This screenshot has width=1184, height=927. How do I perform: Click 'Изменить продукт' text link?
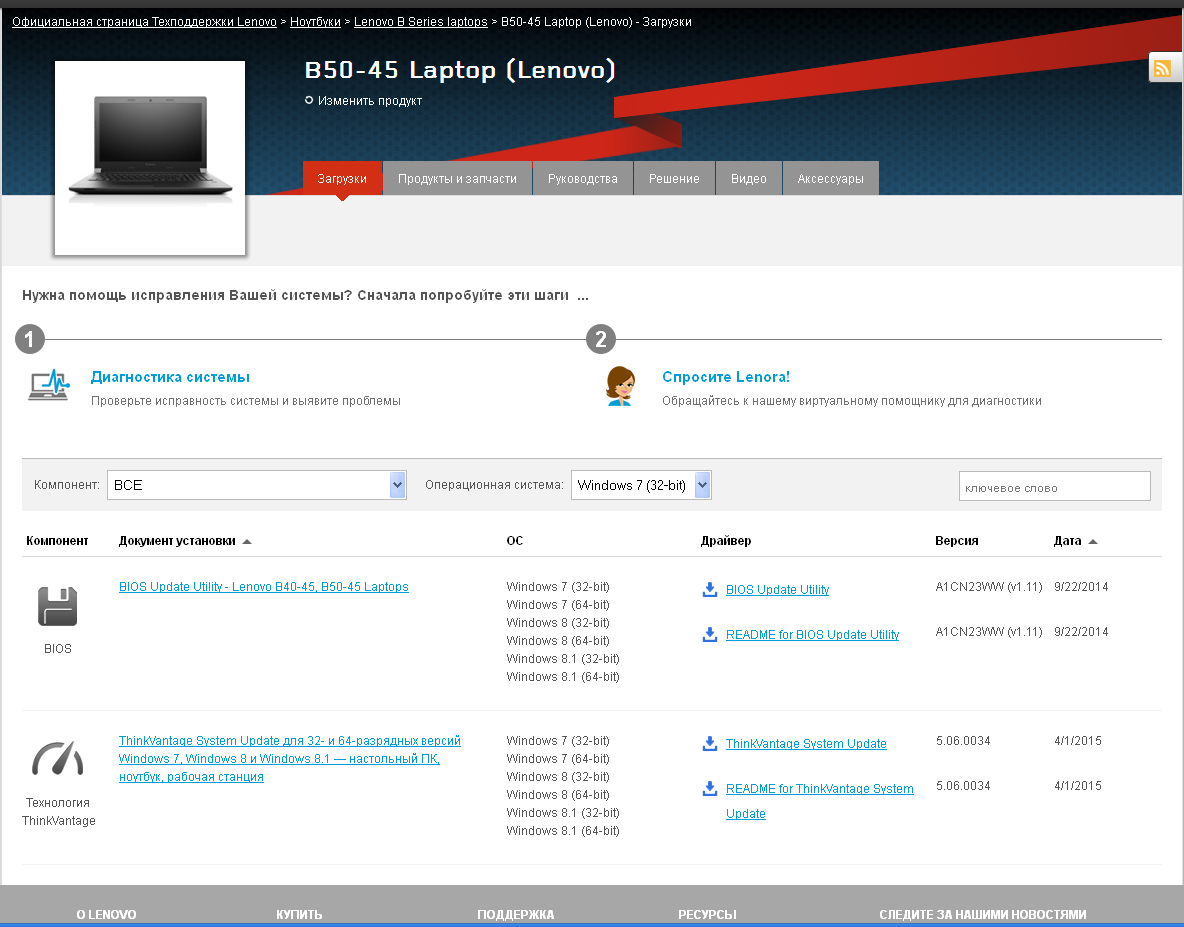[x=370, y=100]
